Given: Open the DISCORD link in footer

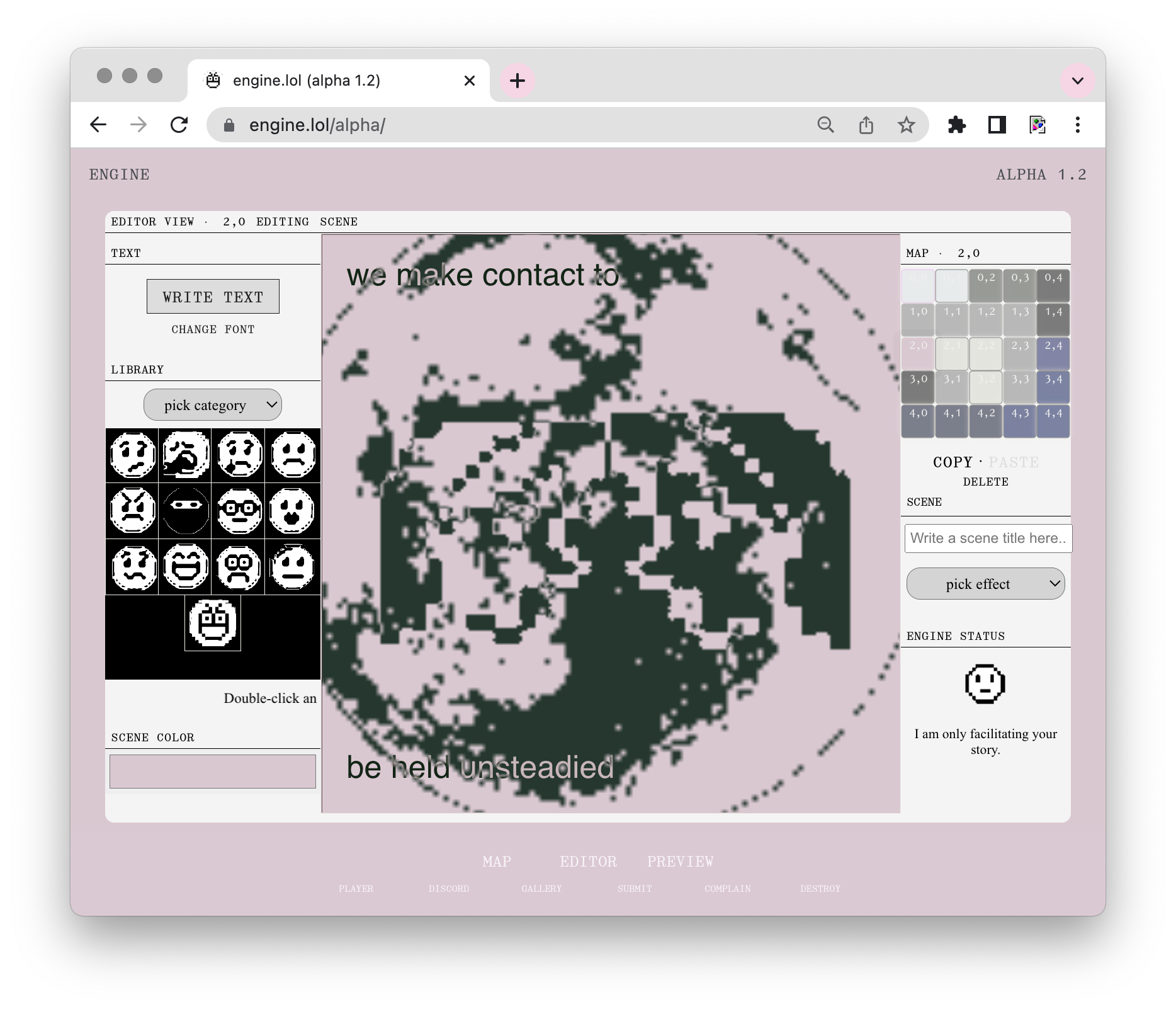Looking at the screenshot, I should coord(449,888).
